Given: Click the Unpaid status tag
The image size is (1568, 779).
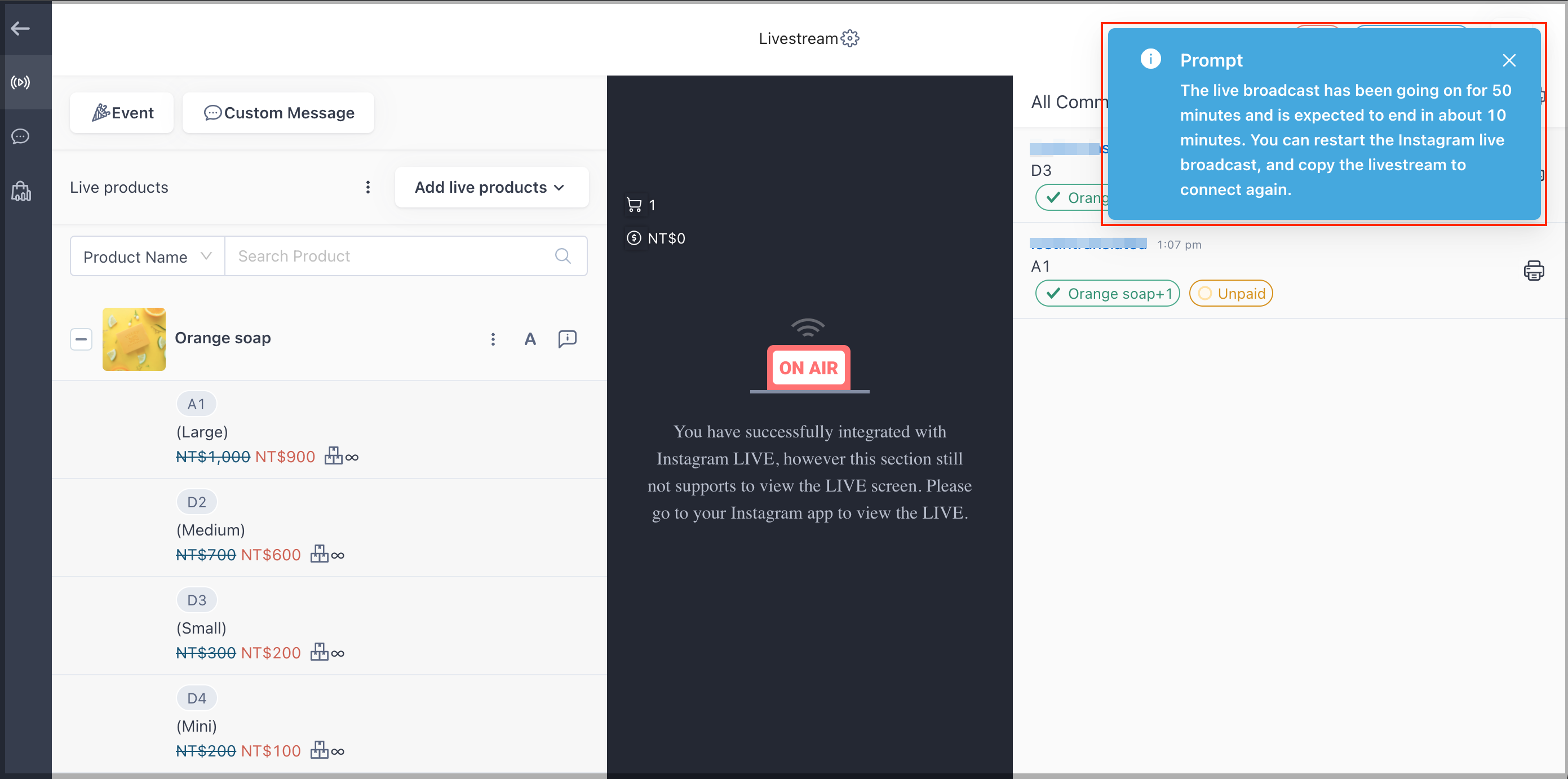Looking at the screenshot, I should click(1231, 293).
